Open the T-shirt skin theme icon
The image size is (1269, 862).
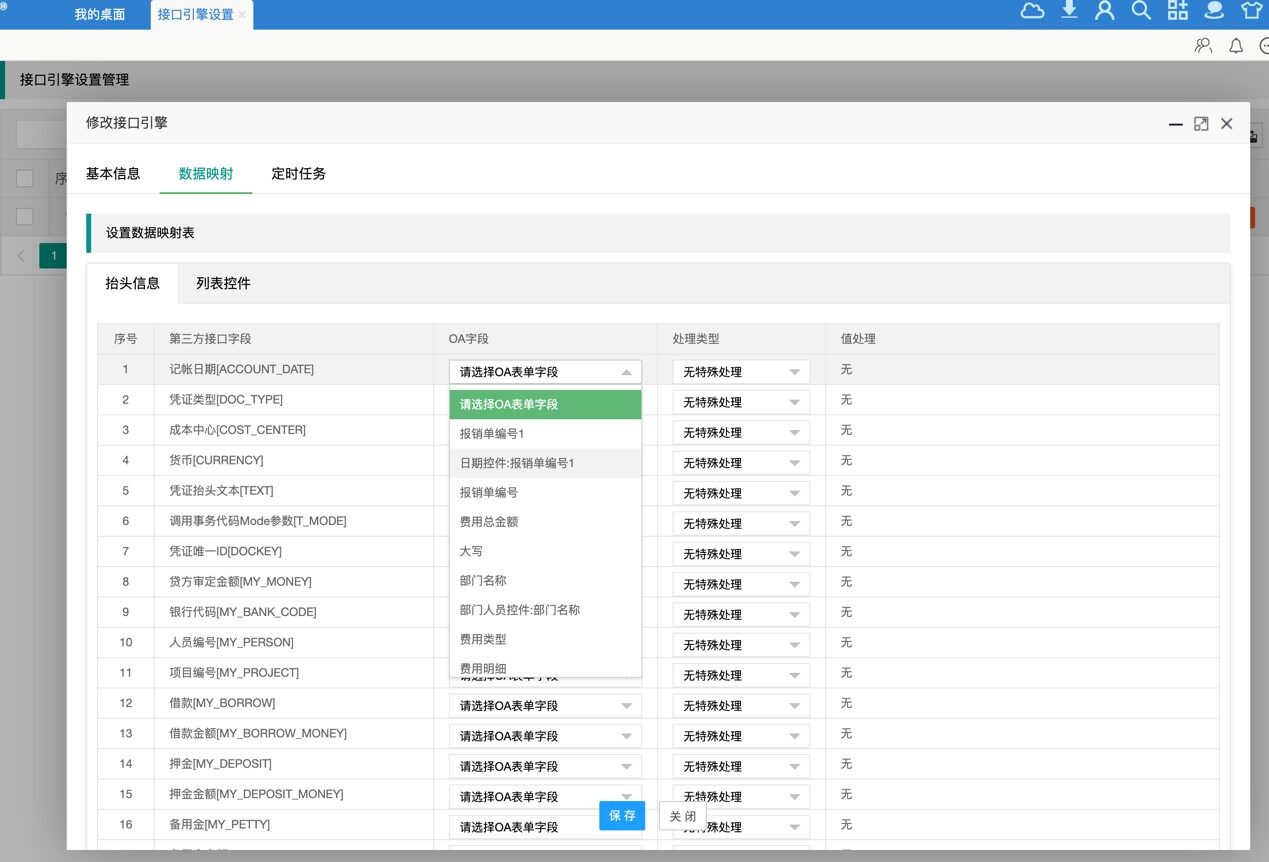tap(1251, 11)
